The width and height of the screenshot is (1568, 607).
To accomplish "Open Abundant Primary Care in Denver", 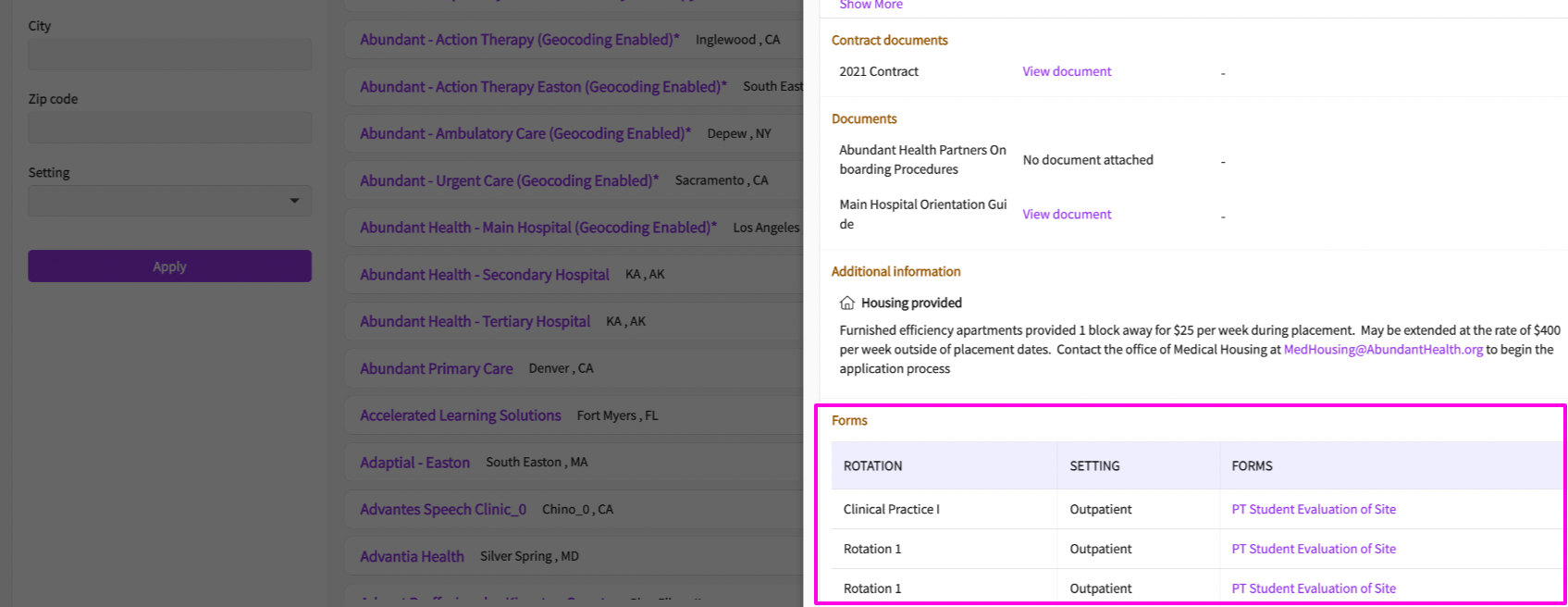I will pos(436,368).
